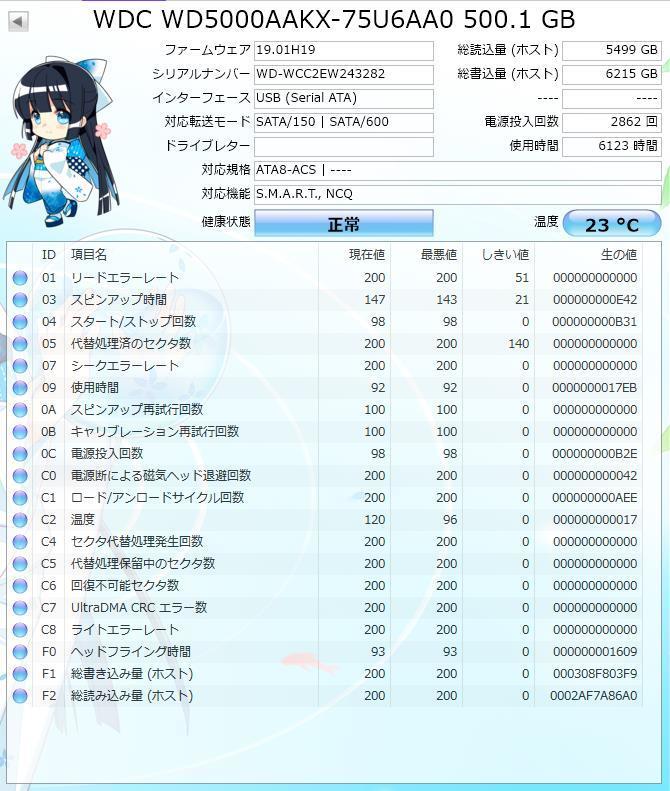Select the キャリブレーション再試行回数 attribute name

[x=155, y=432]
